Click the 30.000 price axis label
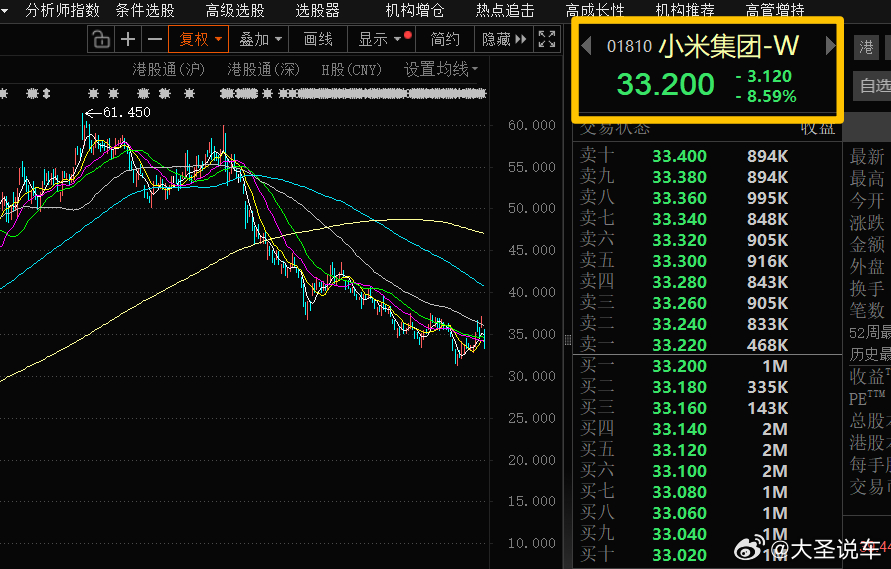The width and height of the screenshot is (891, 569). coord(532,376)
